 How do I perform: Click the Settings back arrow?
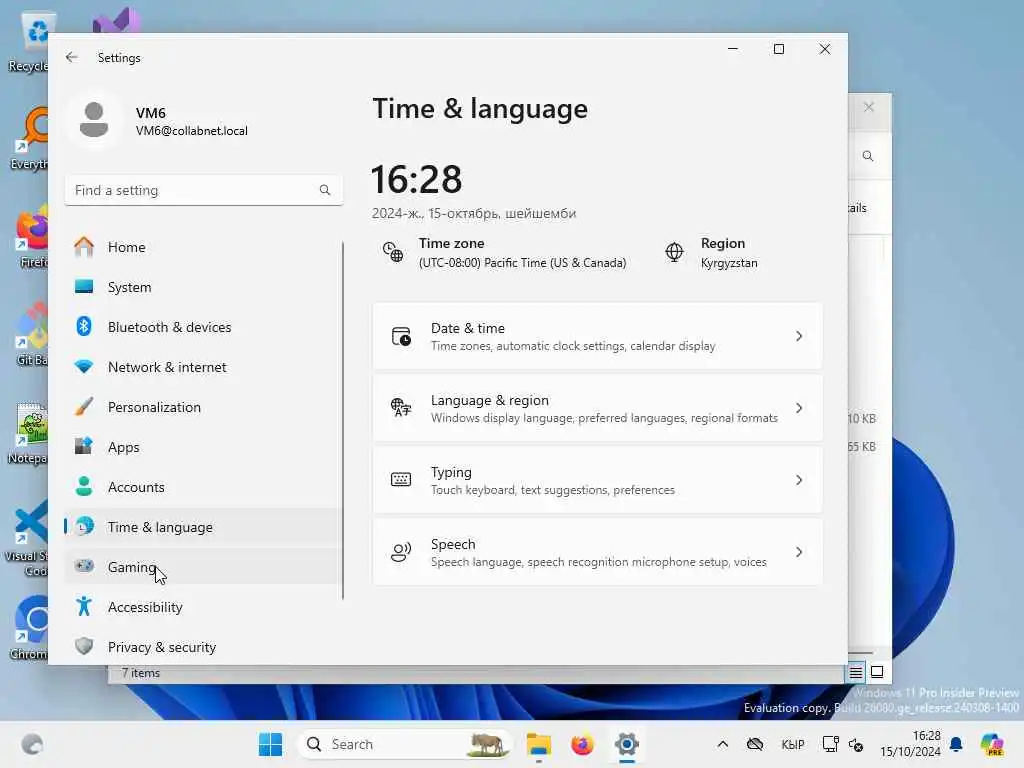click(x=71, y=57)
